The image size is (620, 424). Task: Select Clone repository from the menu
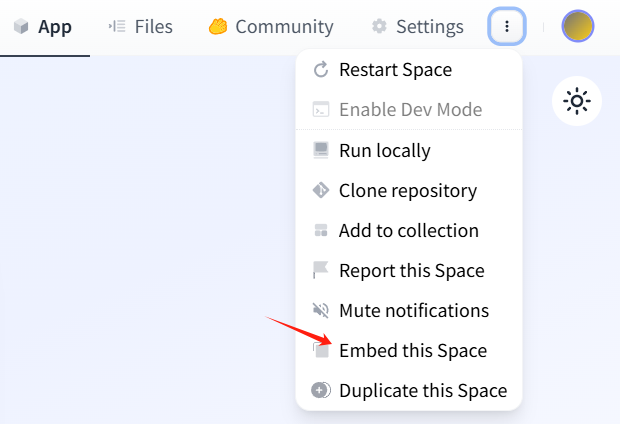coord(407,190)
